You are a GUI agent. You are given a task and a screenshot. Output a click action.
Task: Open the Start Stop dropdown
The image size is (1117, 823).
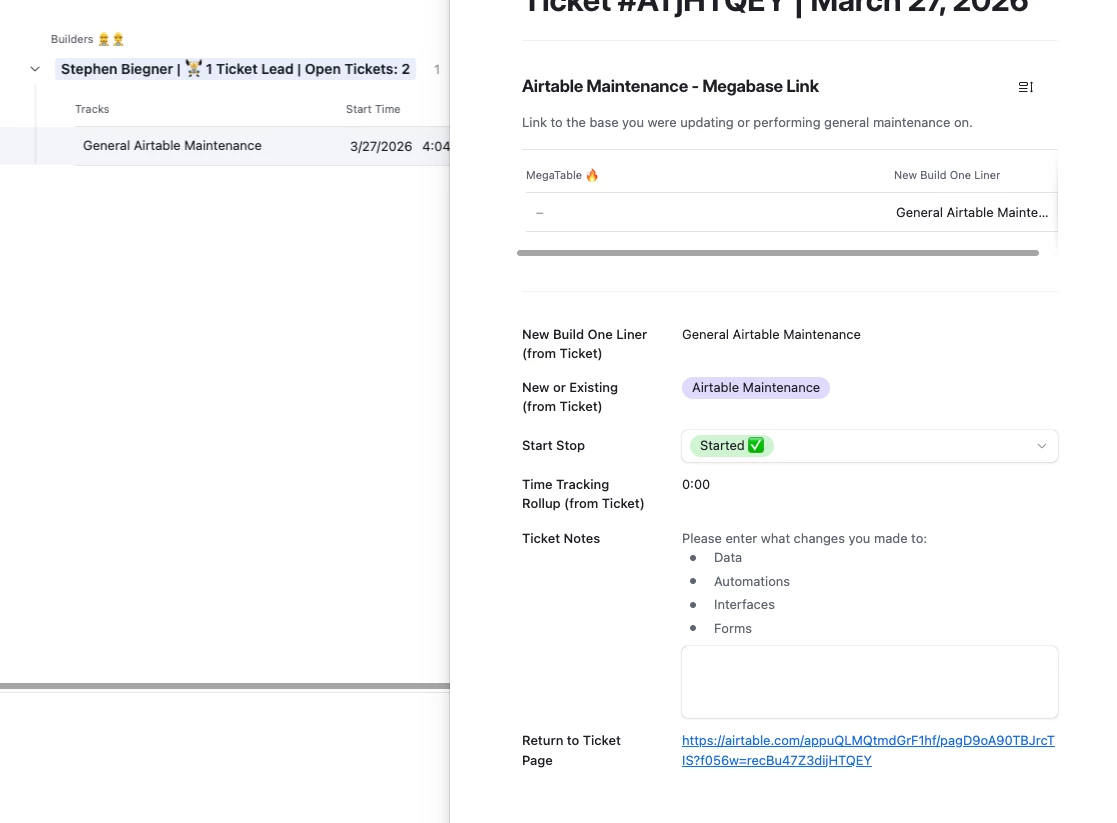(x=870, y=446)
